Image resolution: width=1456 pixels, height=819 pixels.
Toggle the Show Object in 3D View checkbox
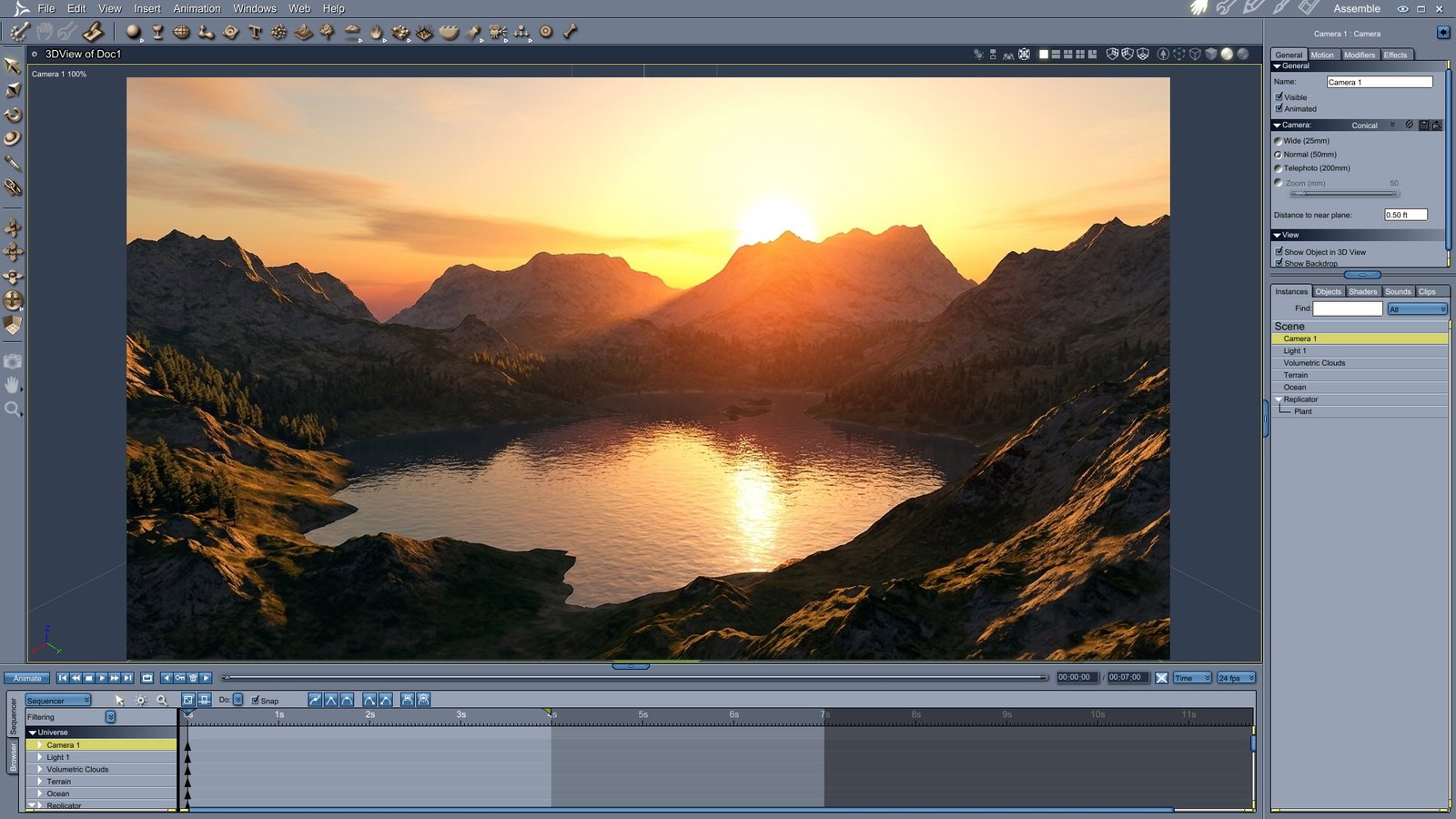[x=1279, y=251]
